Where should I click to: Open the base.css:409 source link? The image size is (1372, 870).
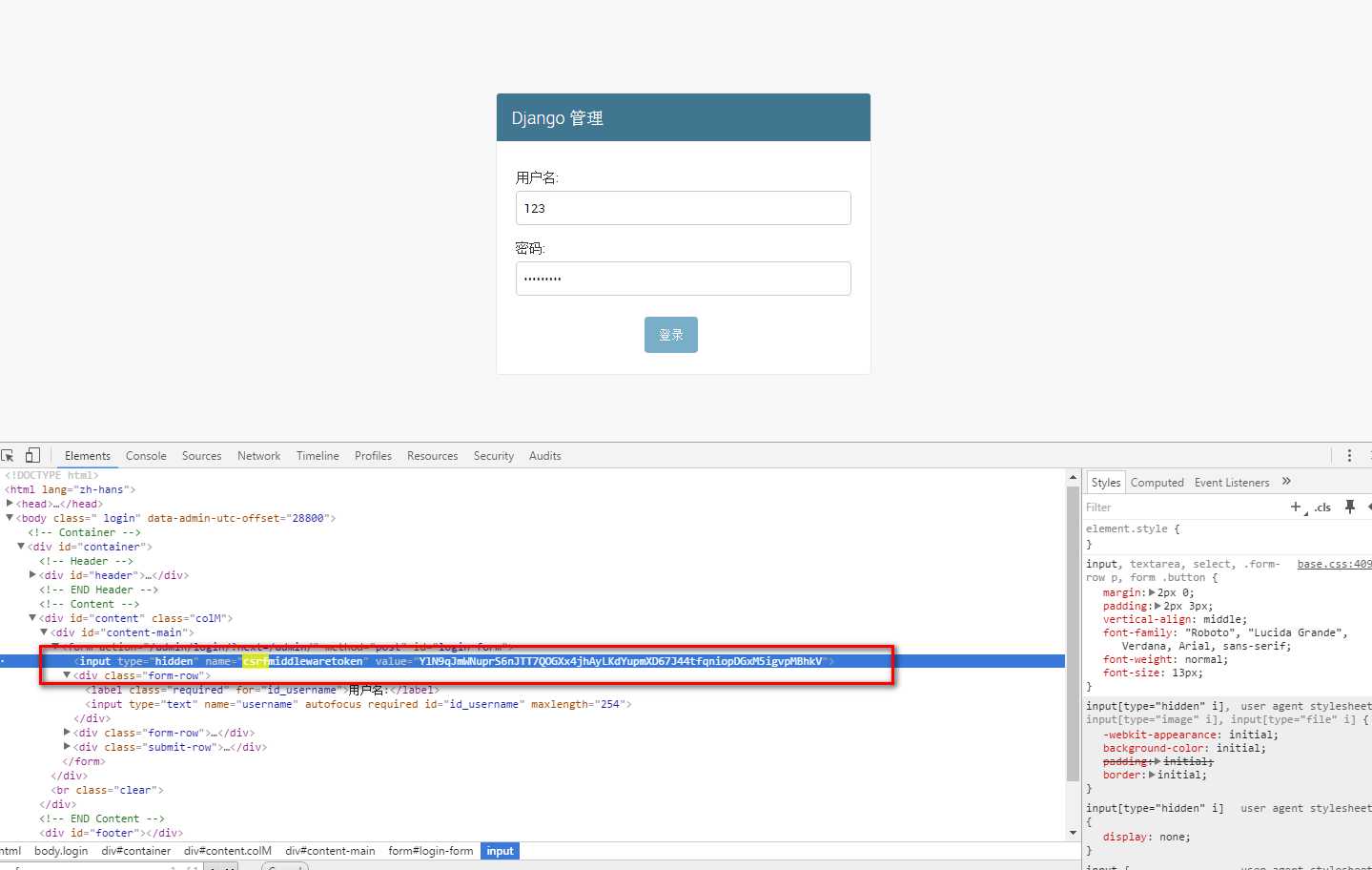(1334, 564)
